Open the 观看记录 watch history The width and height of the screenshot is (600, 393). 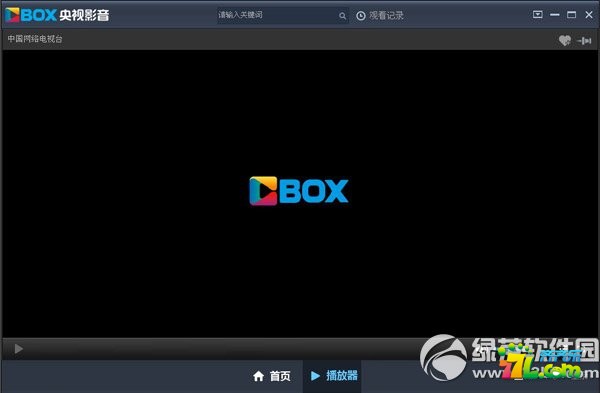[380, 15]
